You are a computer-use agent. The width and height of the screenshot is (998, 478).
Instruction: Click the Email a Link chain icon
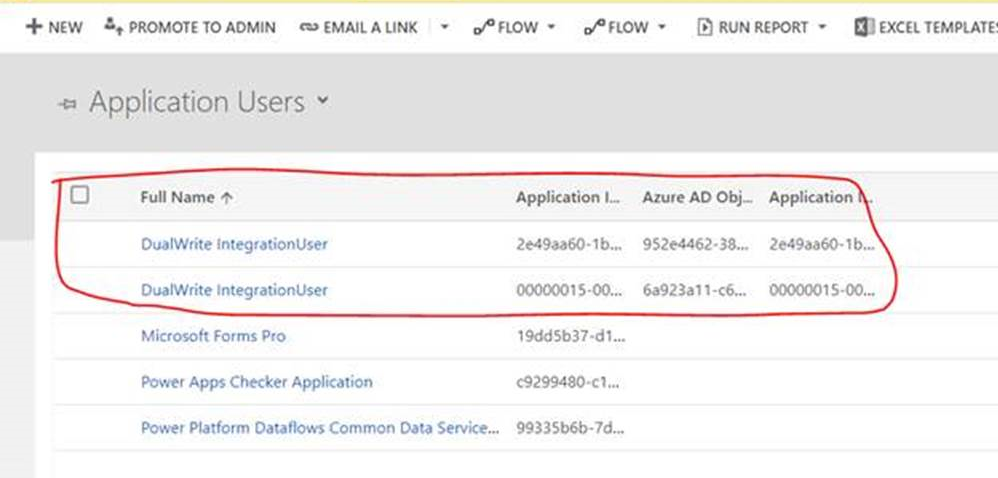pos(309,27)
